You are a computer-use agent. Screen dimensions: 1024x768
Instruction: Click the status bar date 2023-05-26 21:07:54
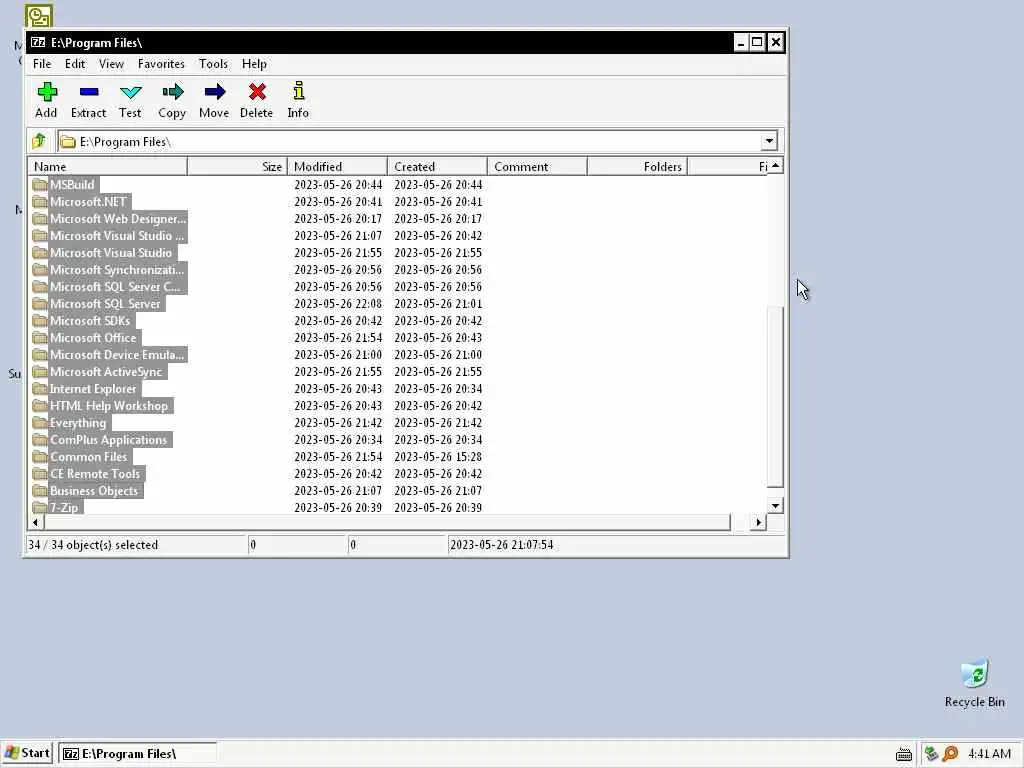click(x=502, y=545)
